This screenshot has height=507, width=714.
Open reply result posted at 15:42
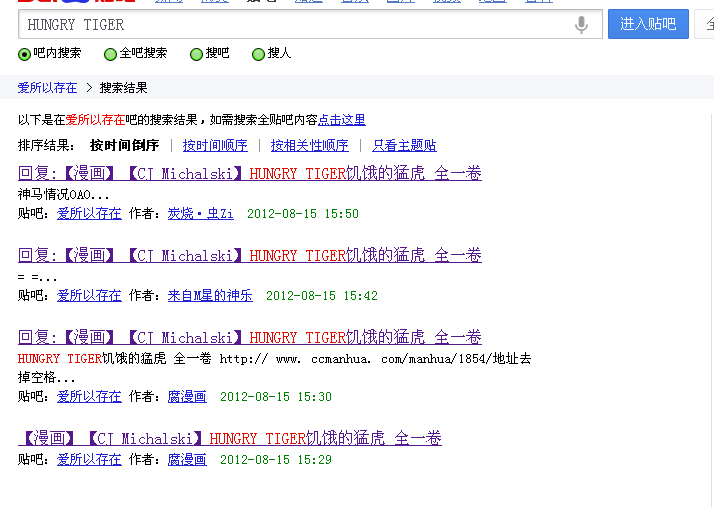tap(250, 255)
